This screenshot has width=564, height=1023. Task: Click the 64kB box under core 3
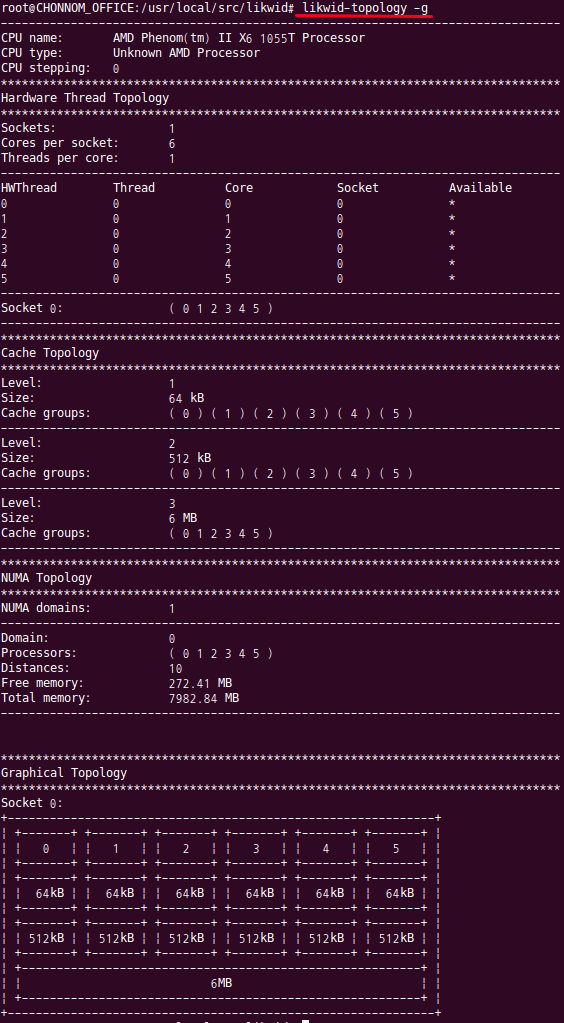pos(256,893)
